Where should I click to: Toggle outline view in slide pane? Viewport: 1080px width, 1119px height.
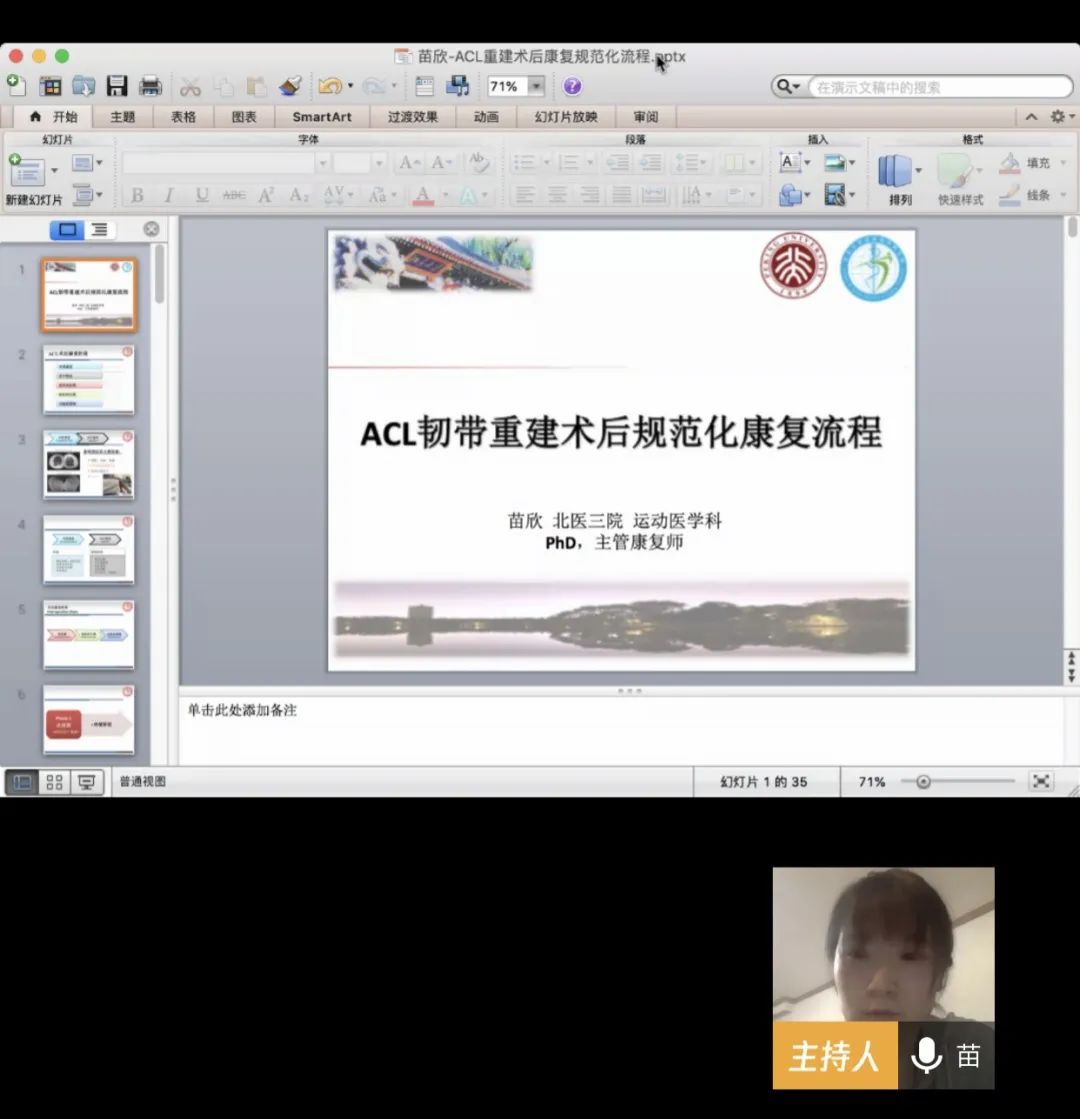coord(100,230)
